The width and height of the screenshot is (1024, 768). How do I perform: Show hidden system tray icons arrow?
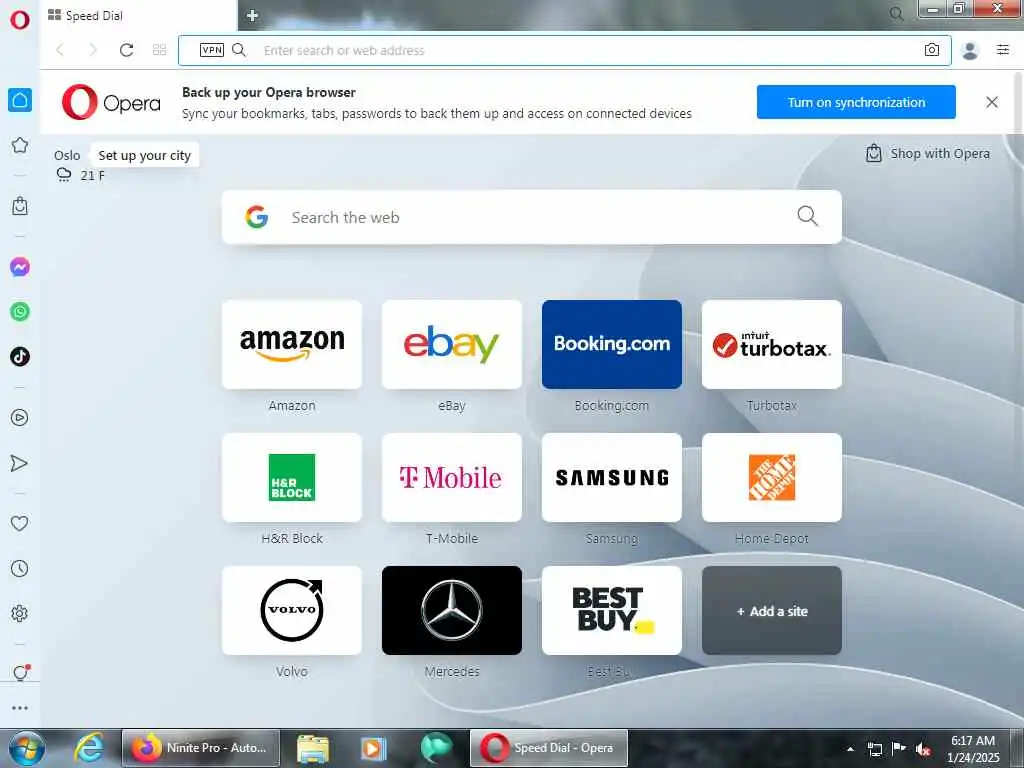tap(850, 749)
